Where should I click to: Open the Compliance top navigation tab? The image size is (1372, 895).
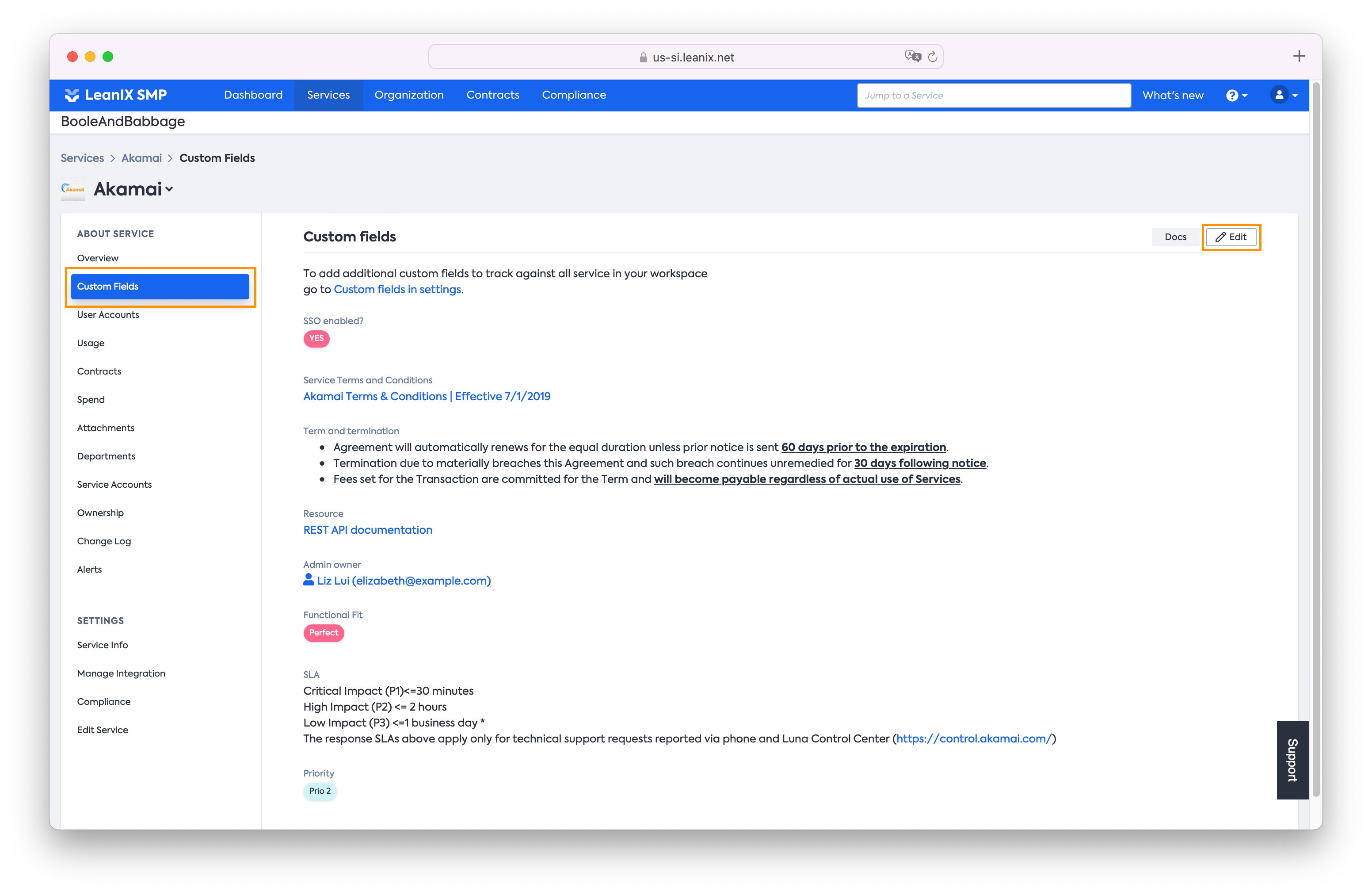(574, 95)
